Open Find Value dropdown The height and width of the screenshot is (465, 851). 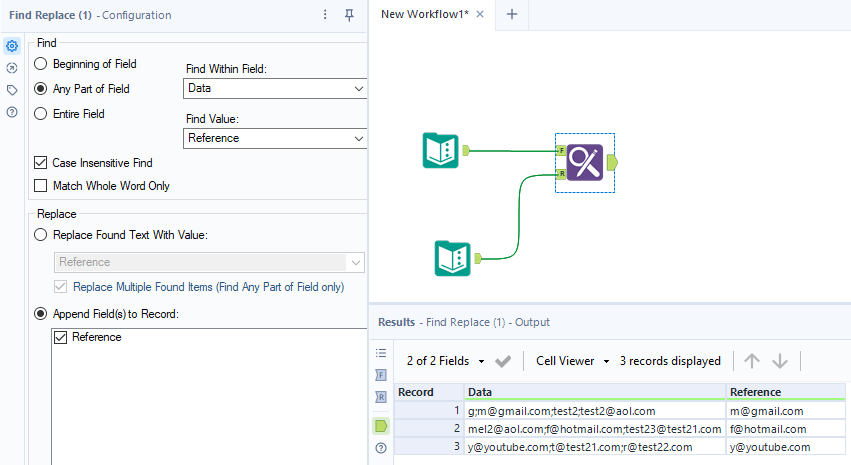[x=275, y=138]
